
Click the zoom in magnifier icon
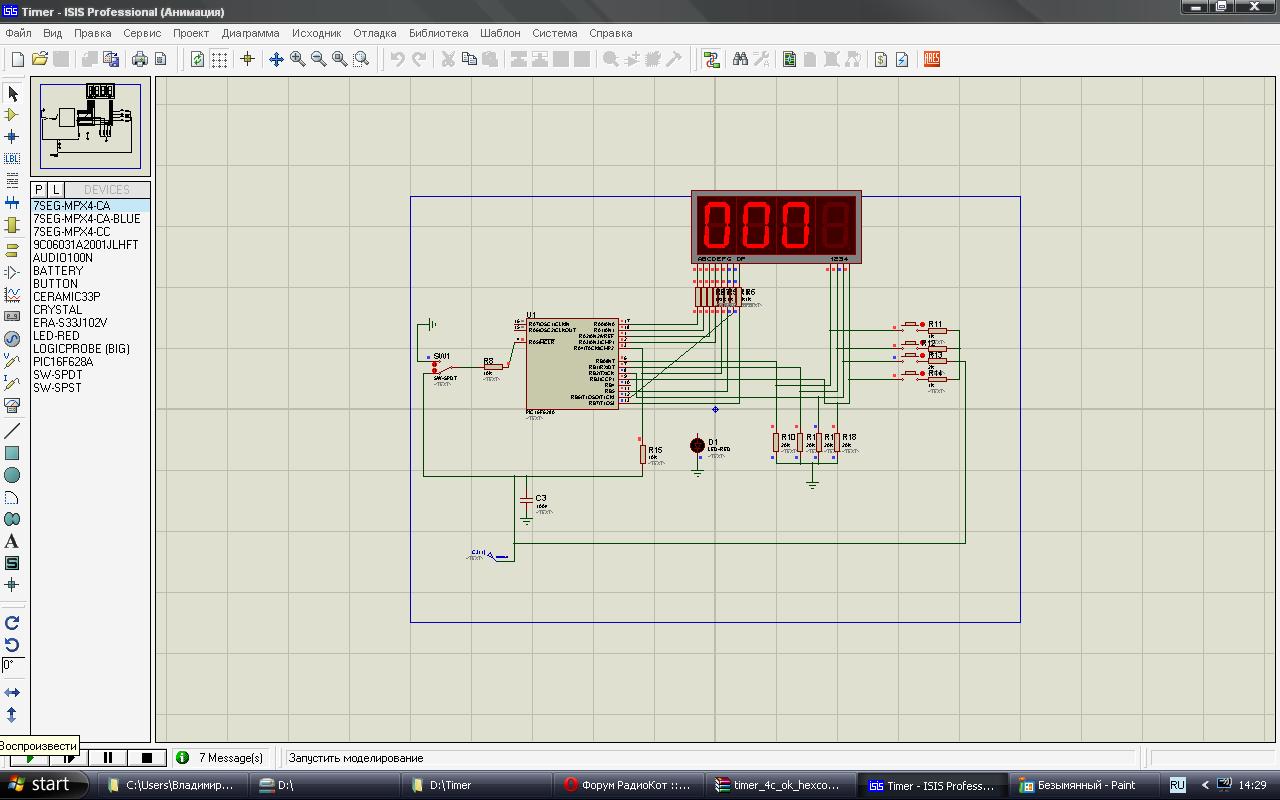pyautogui.click(x=297, y=60)
